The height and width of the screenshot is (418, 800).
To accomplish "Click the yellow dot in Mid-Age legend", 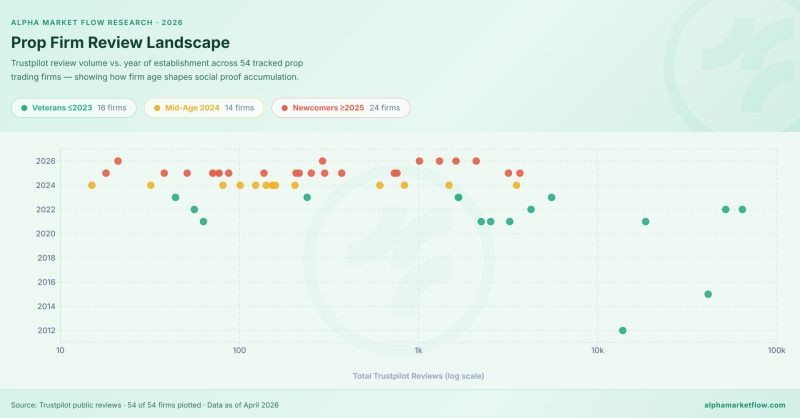I will click(x=157, y=107).
